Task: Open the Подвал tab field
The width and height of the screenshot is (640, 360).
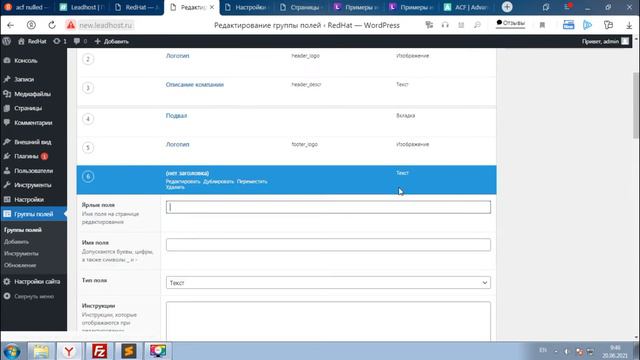Action: click(176, 116)
